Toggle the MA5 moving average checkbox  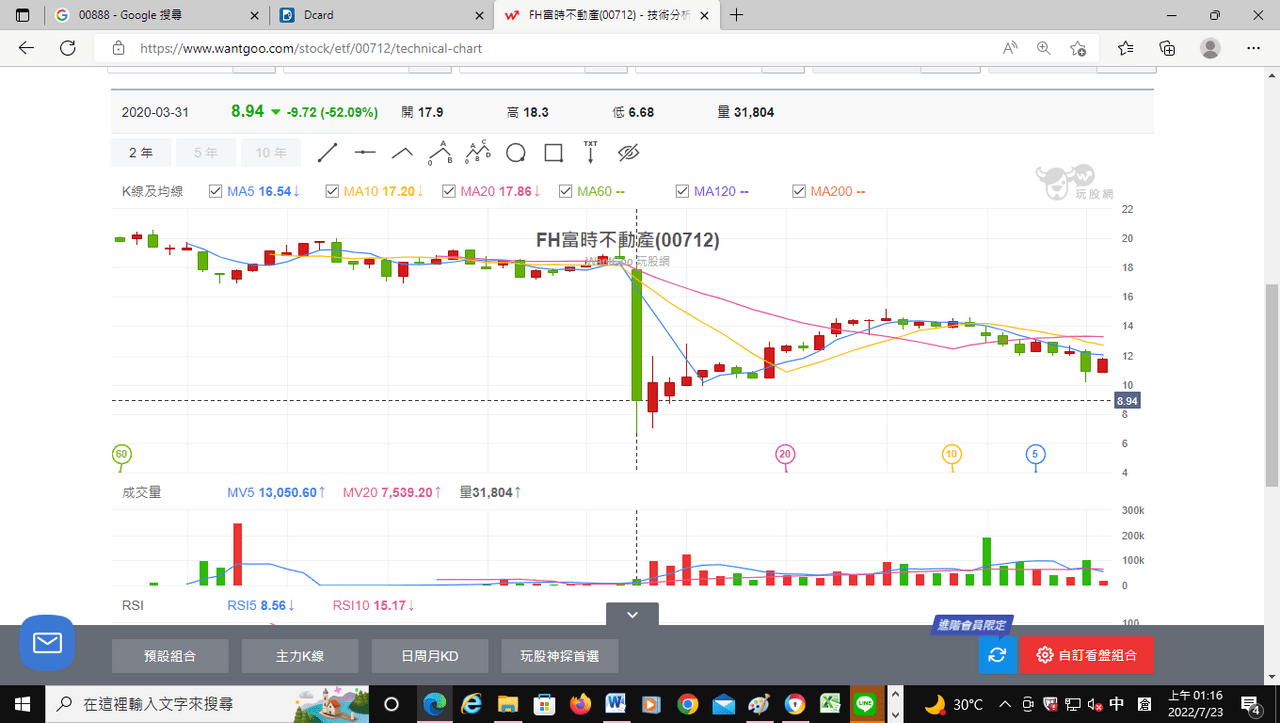click(x=215, y=191)
